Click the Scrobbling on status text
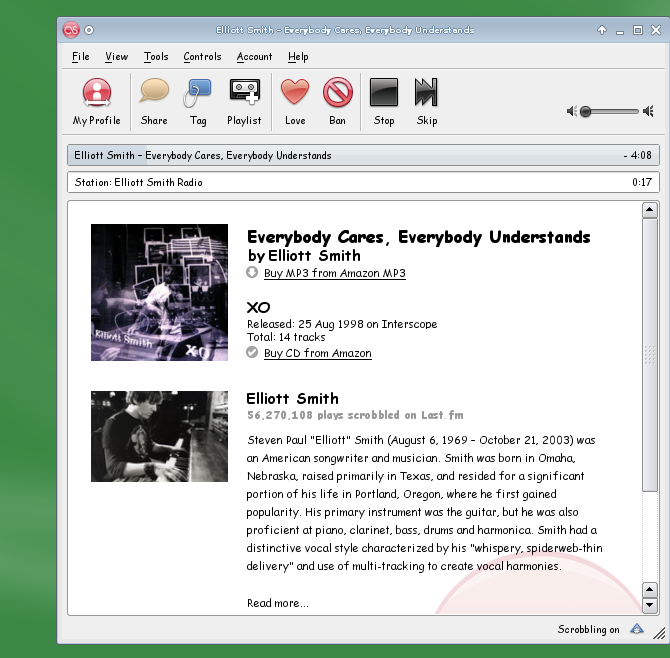Screen dimensions: 670x658 point(588,629)
